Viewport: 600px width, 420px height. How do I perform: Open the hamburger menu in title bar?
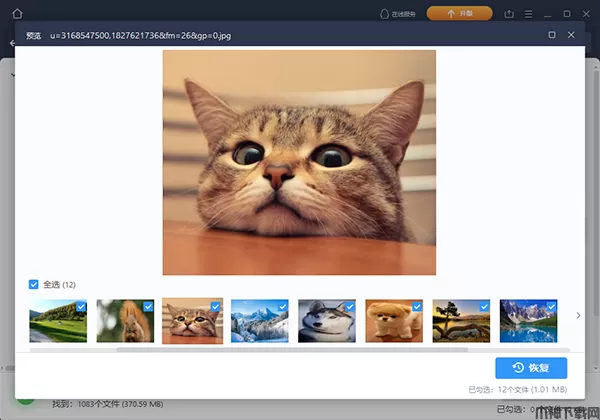point(529,13)
